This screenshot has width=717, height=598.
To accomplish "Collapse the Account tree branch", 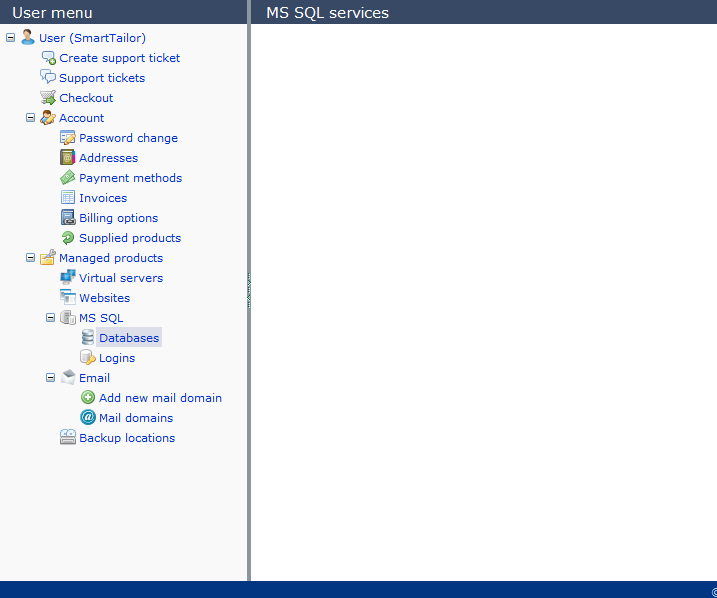I will tap(30, 118).
